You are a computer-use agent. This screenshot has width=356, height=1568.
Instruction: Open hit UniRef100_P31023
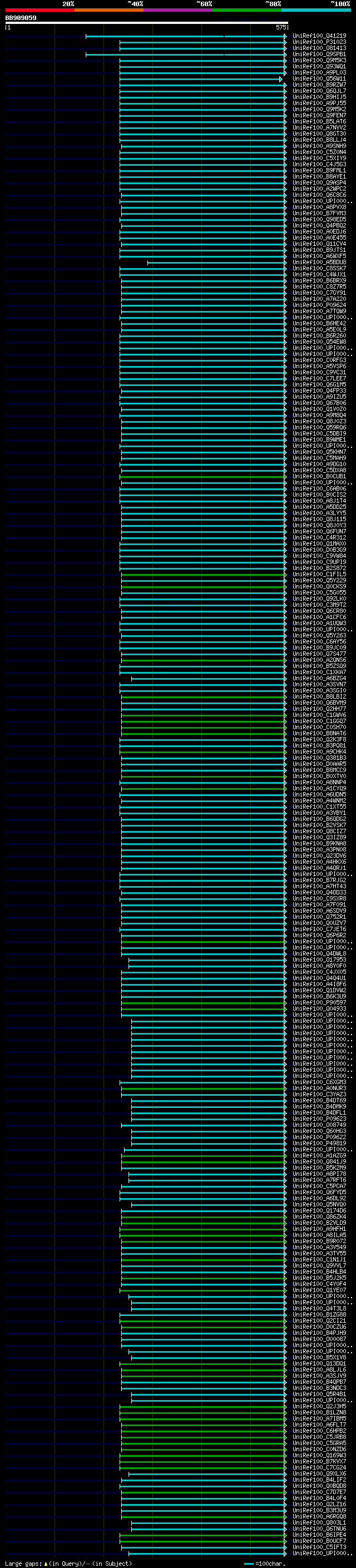point(319,42)
